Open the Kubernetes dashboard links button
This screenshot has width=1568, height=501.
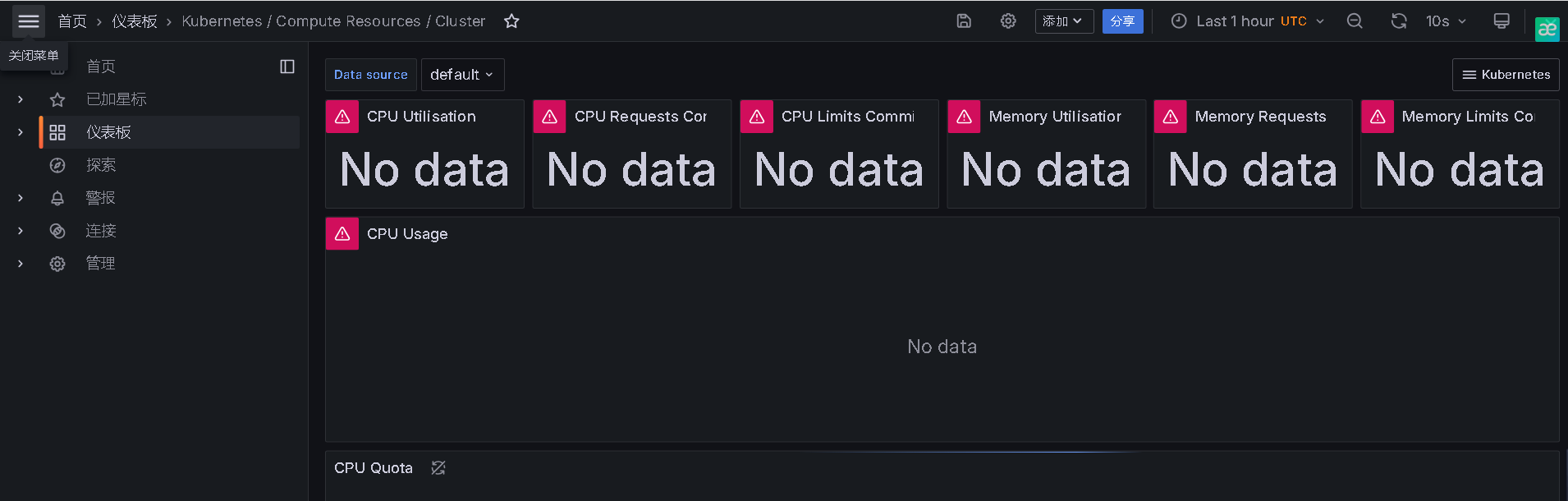(x=1506, y=75)
